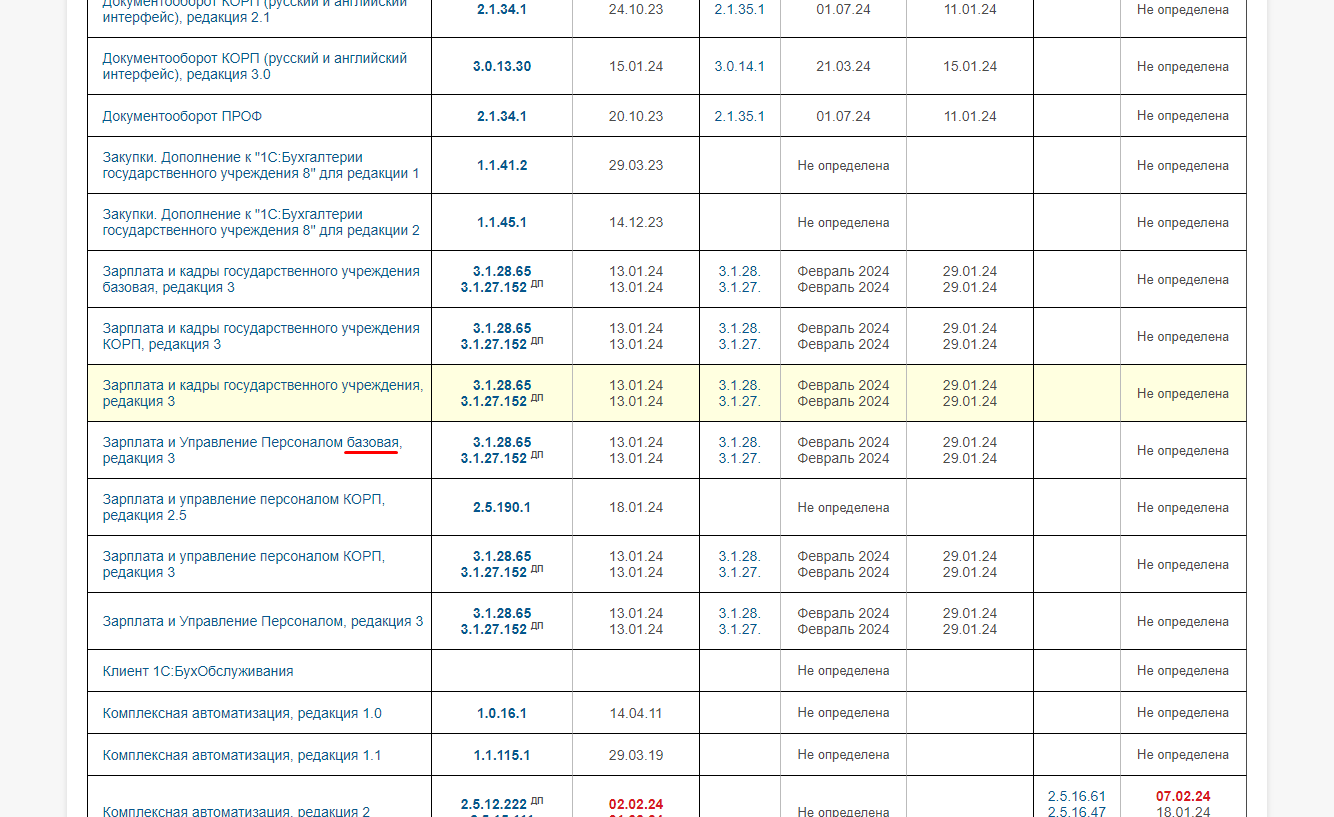This screenshot has height=817, width=1334.
Task: Open version 1.1.45.1 link
Action: pos(502,222)
